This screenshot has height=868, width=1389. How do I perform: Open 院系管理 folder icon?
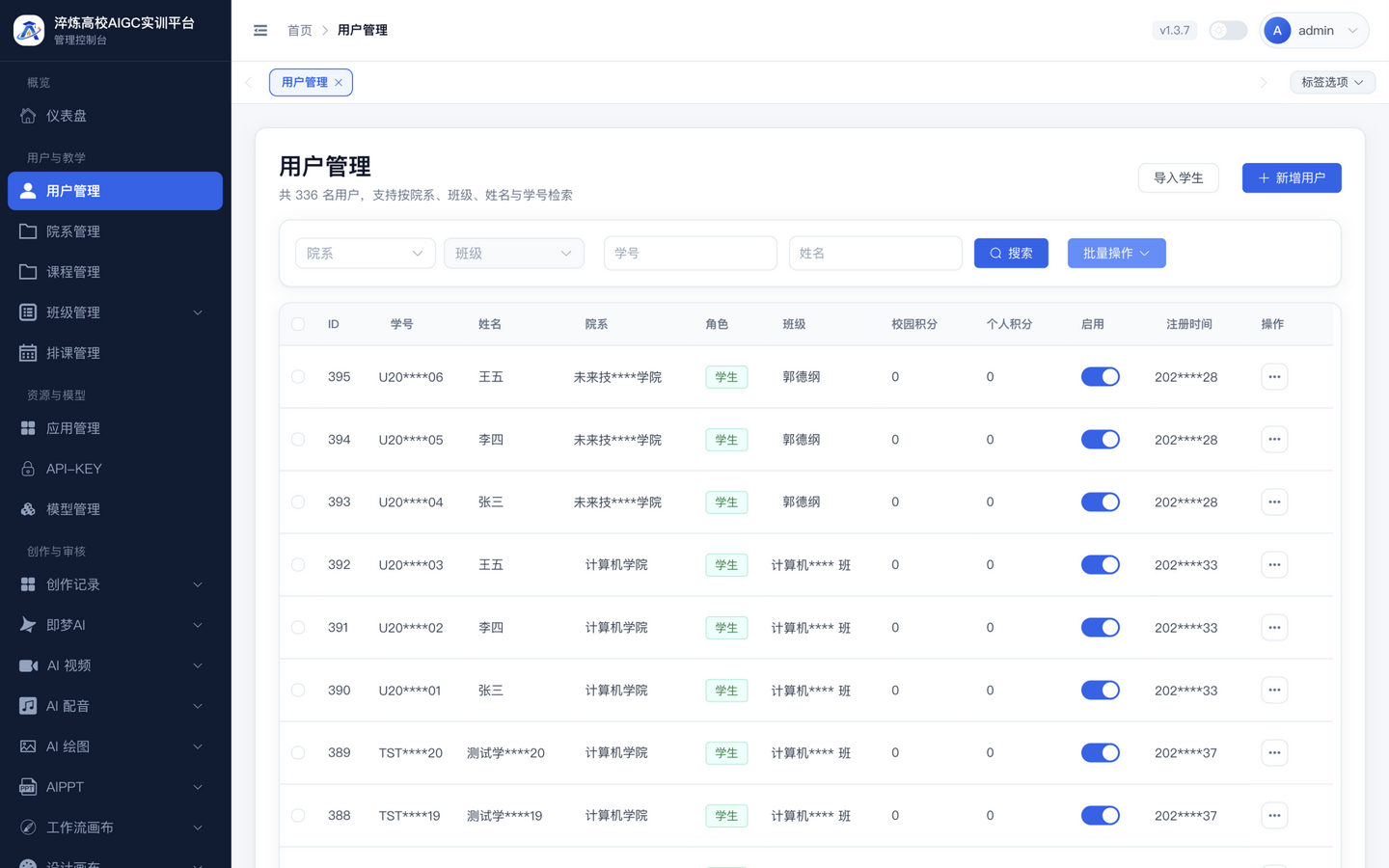28,231
